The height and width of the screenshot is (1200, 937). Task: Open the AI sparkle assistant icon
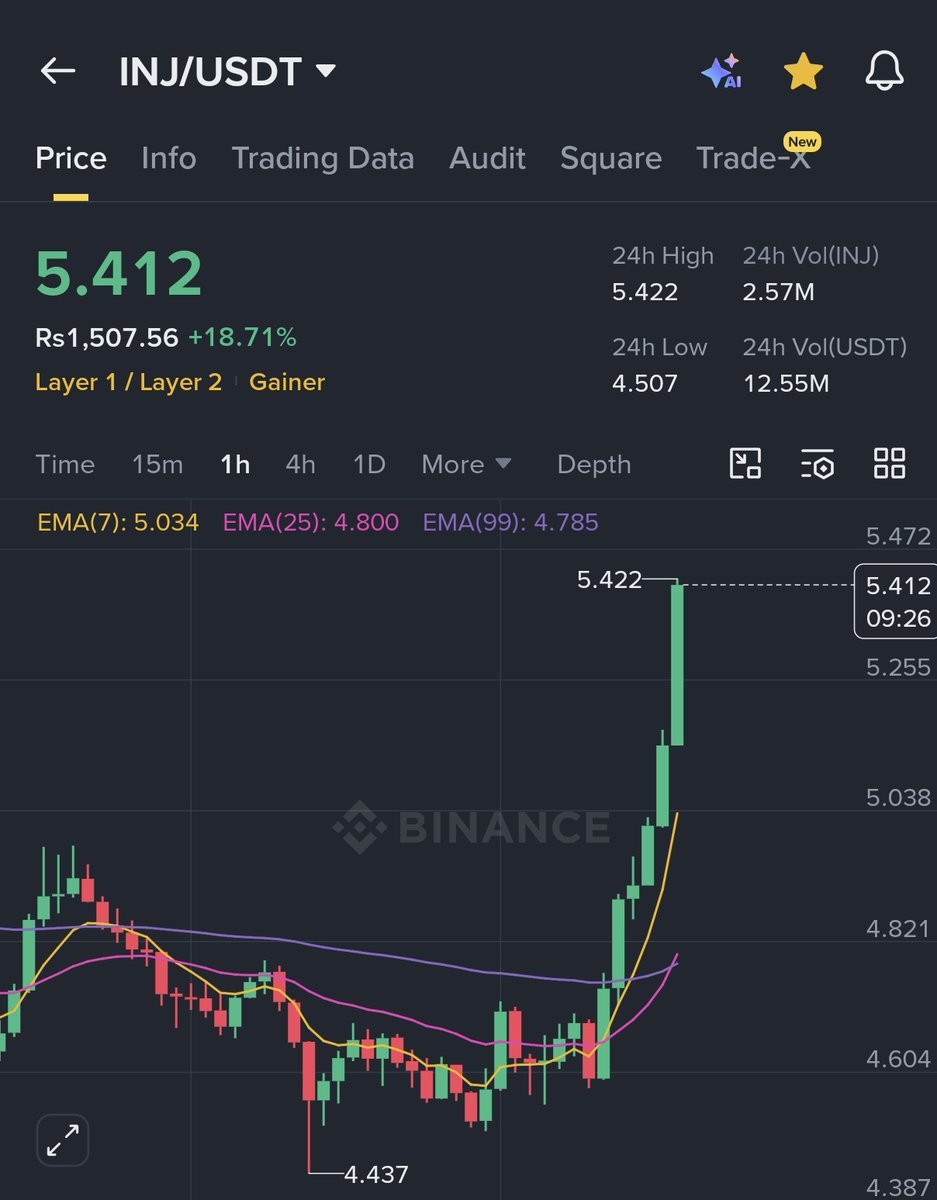pyautogui.click(x=721, y=72)
